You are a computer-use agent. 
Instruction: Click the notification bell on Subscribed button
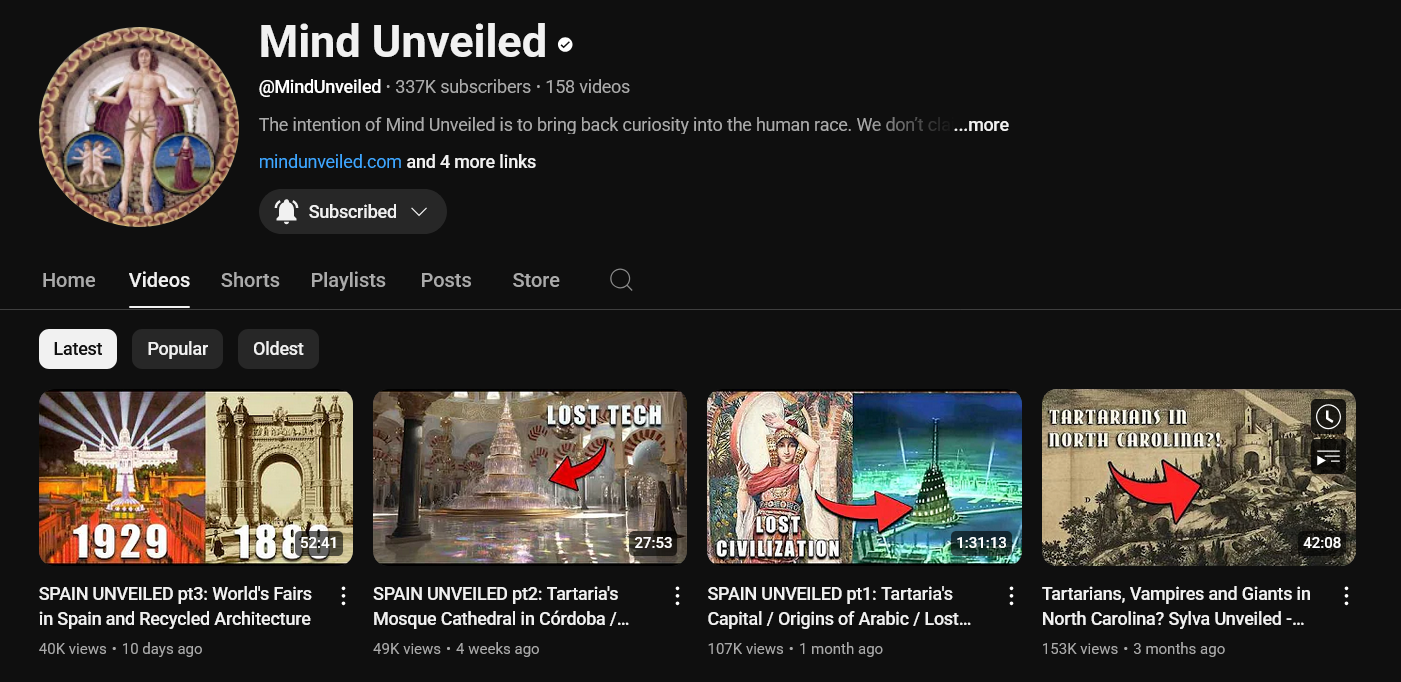(287, 211)
